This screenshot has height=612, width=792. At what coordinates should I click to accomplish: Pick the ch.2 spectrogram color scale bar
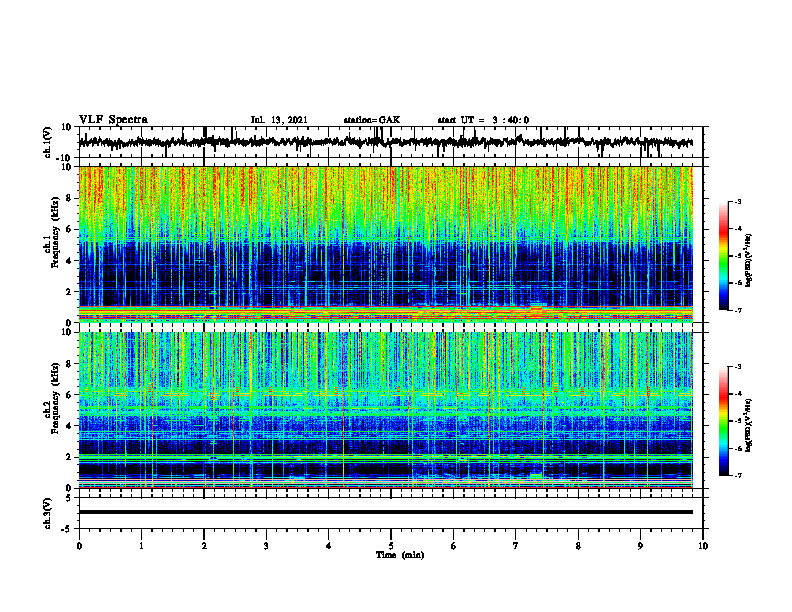click(724, 421)
